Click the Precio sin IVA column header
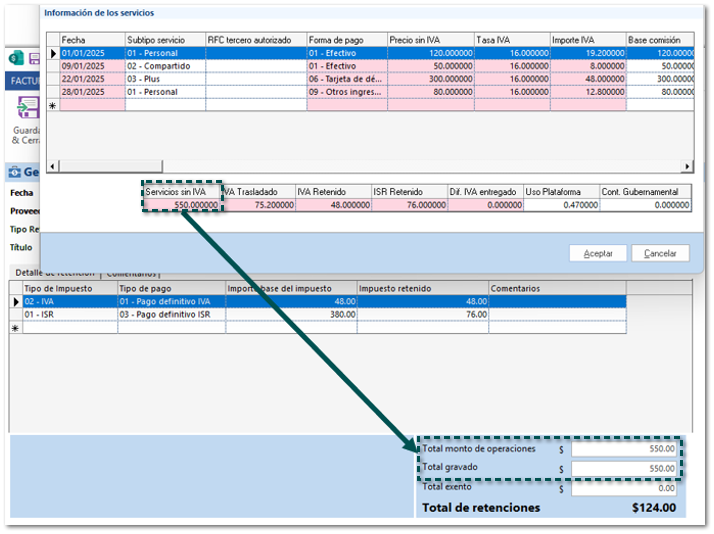714x534 pixels. coord(430,40)
